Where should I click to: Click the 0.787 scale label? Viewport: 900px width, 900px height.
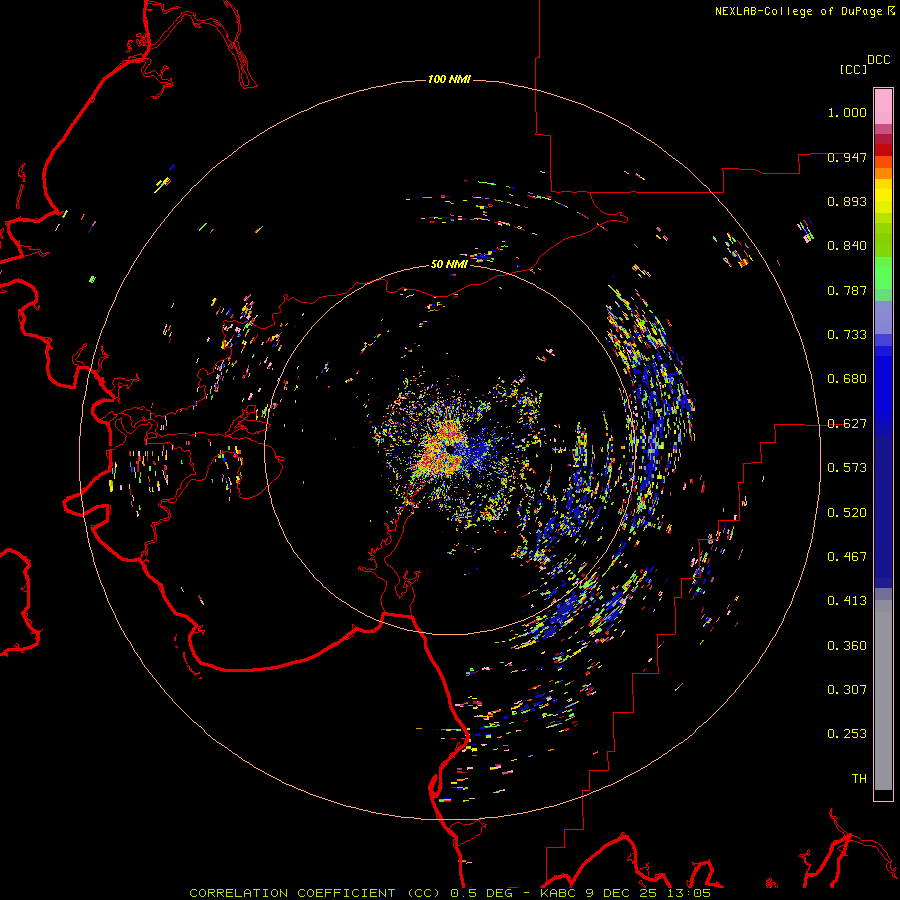point(847,290)
